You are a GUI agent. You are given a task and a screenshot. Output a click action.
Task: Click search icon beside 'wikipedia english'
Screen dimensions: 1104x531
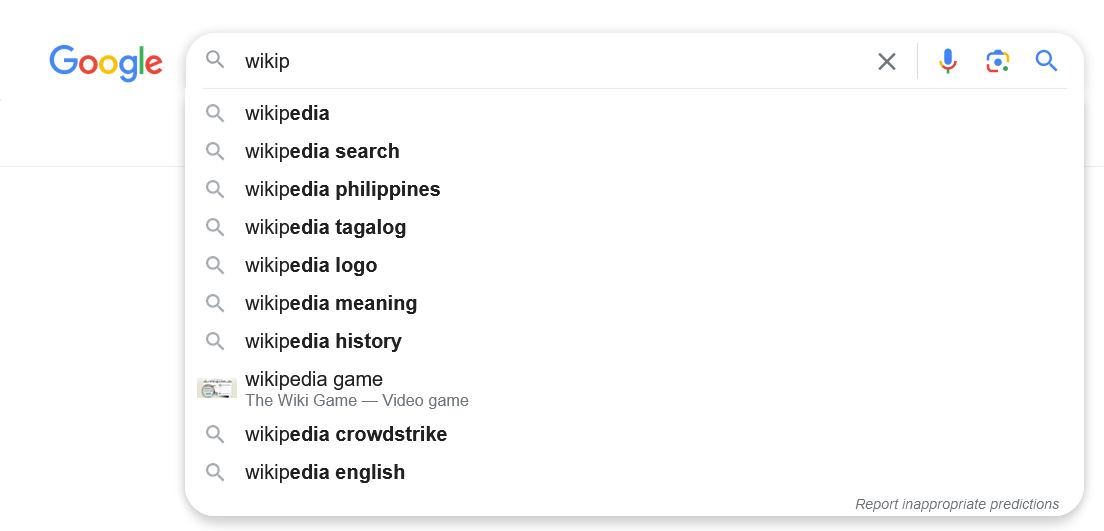point(215,472)
